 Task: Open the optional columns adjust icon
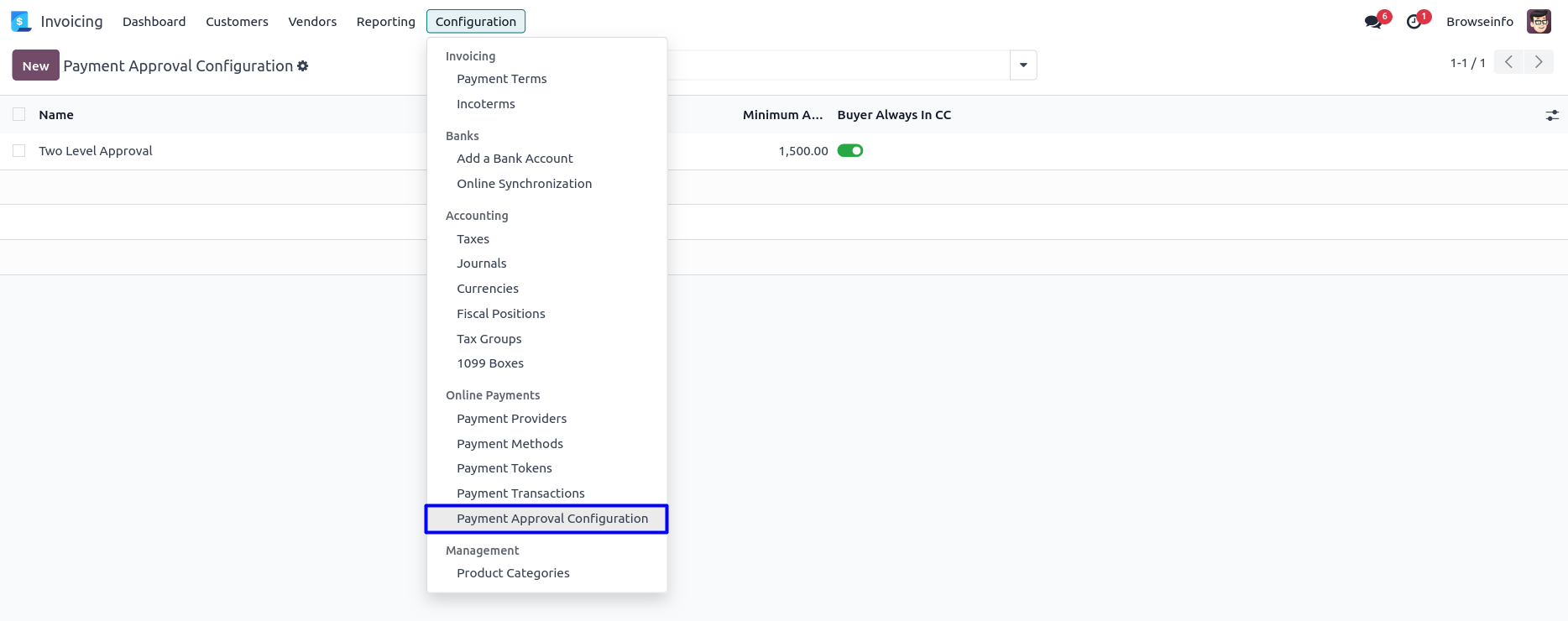point(1552,115)
